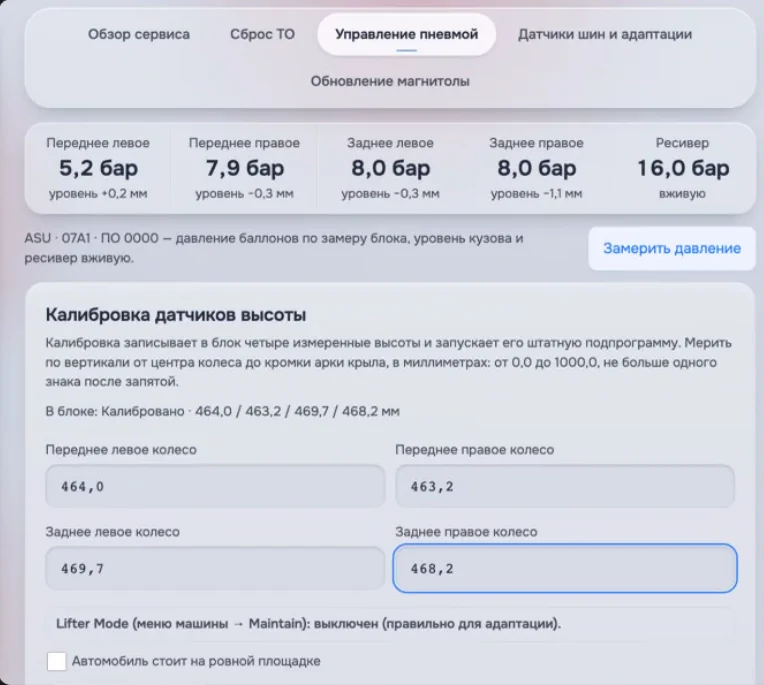This screenshot has width=764, height=685.
Task: Focus the Заднее левое колесо input field
Action: 215,568
